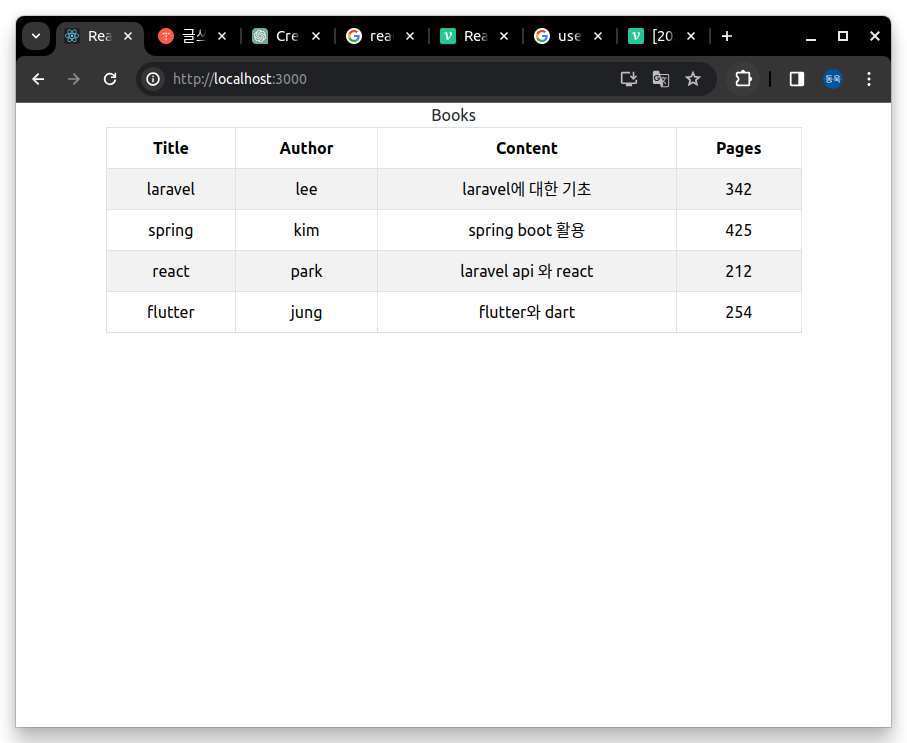907x743 pixels.
Task: Close the red-icon Korean titled tab
Action: pos(222,36)
